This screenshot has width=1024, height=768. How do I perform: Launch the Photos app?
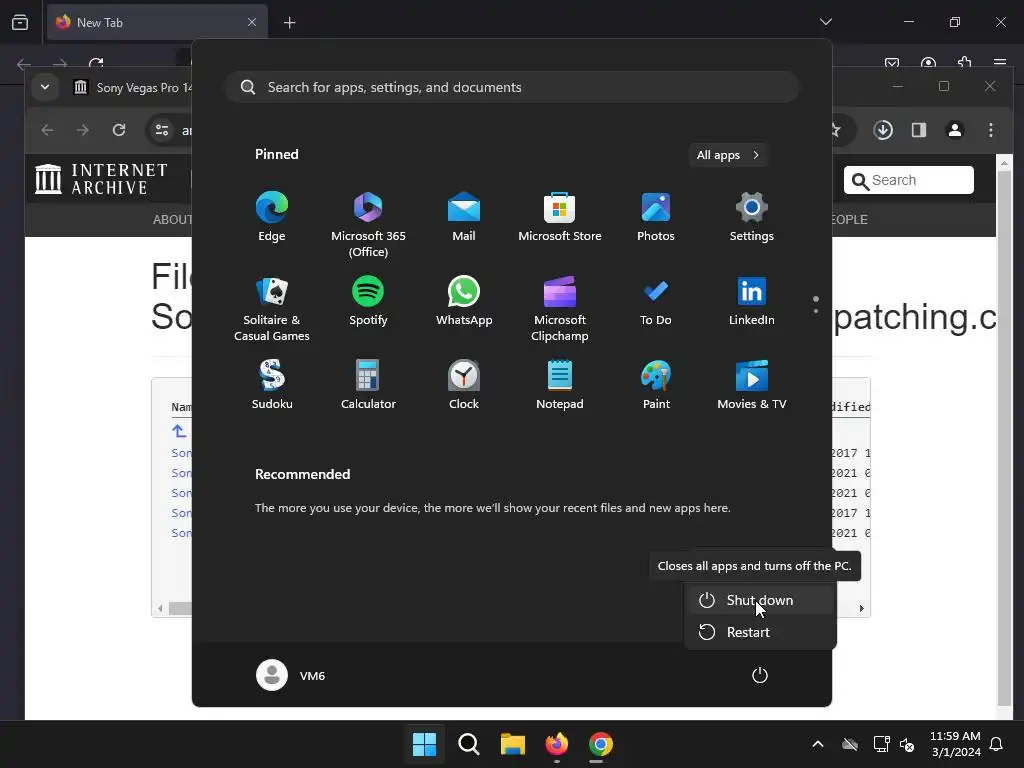656,217
